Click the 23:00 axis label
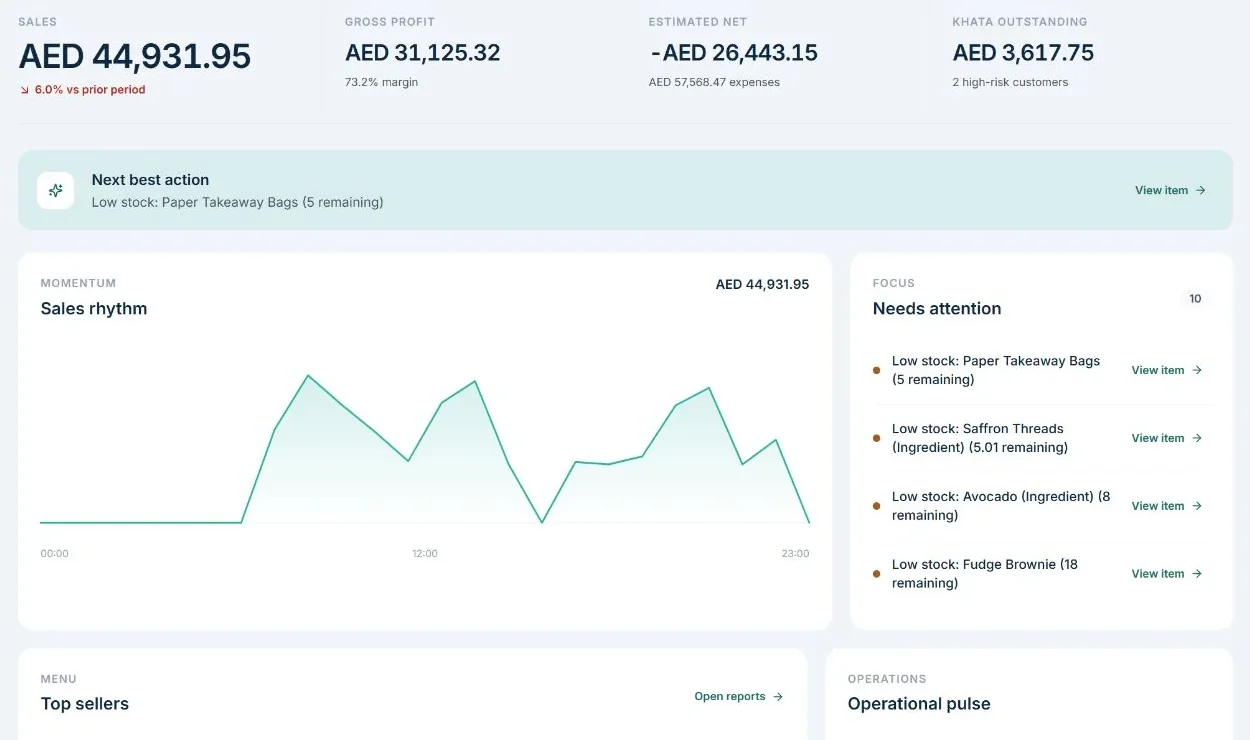Viewport: 1250px width, 740px height. (x=795, y=553)
